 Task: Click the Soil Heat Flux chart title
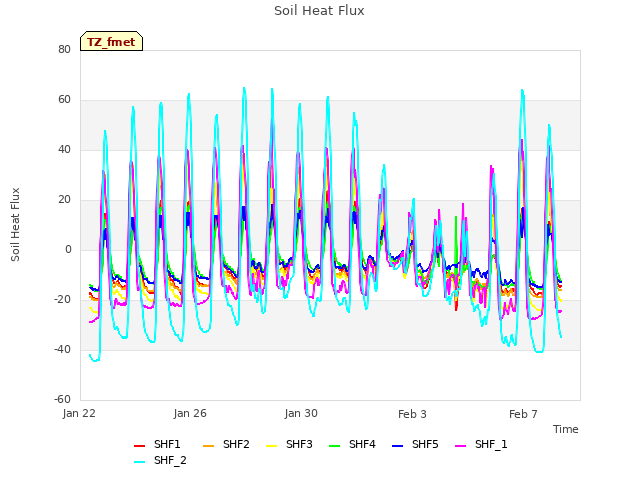319,11
